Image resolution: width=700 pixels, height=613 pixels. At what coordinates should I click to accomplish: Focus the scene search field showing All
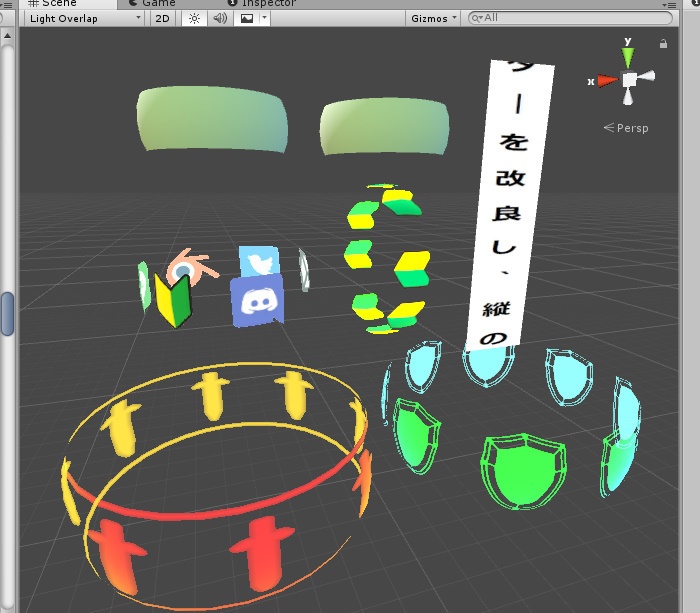click(x=570, y=18)
